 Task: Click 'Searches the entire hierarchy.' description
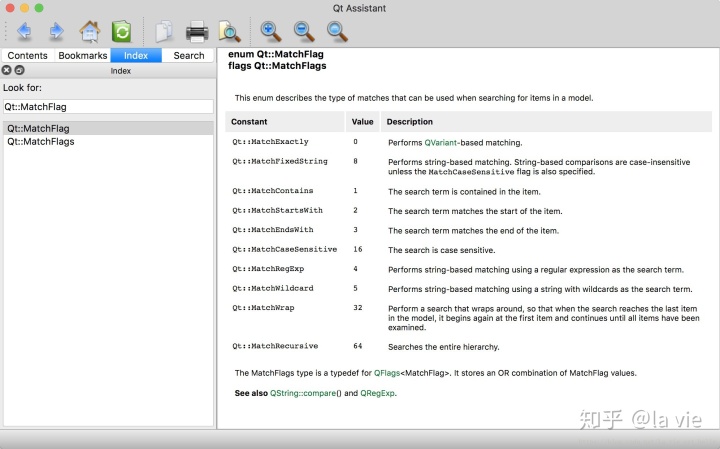444,347
